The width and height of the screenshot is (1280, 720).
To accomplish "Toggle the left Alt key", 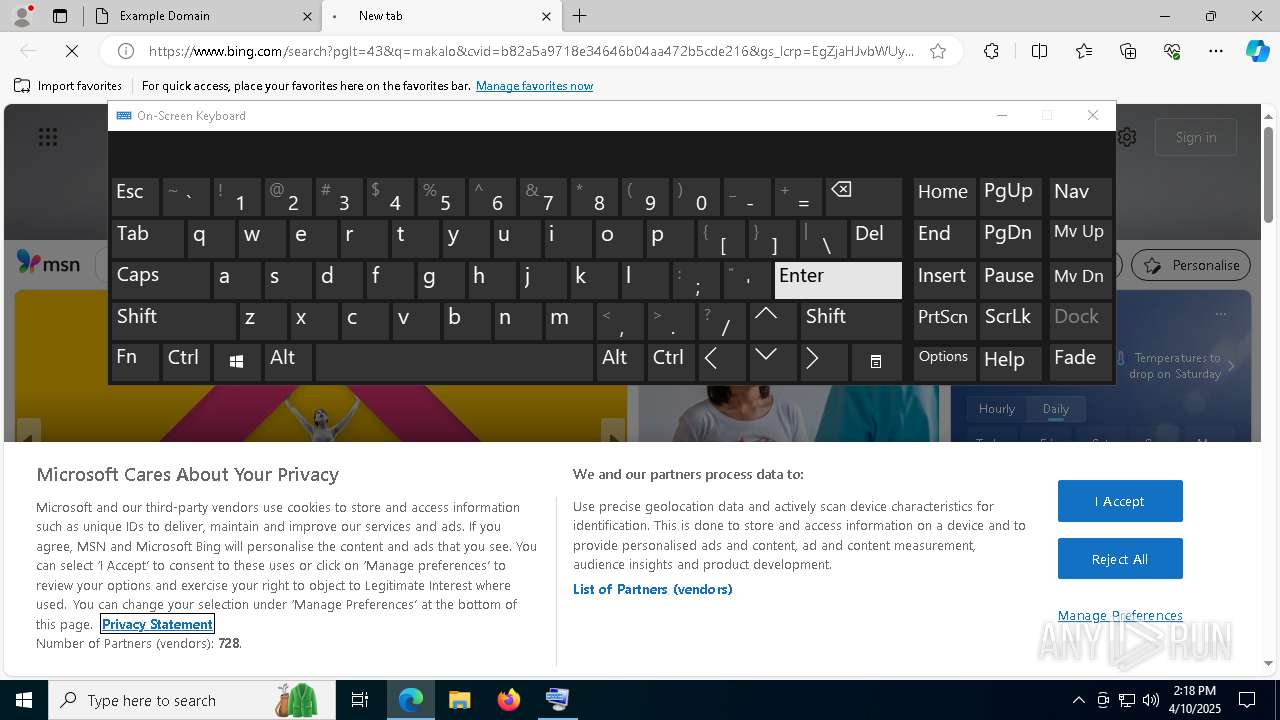I will point(288,362).
